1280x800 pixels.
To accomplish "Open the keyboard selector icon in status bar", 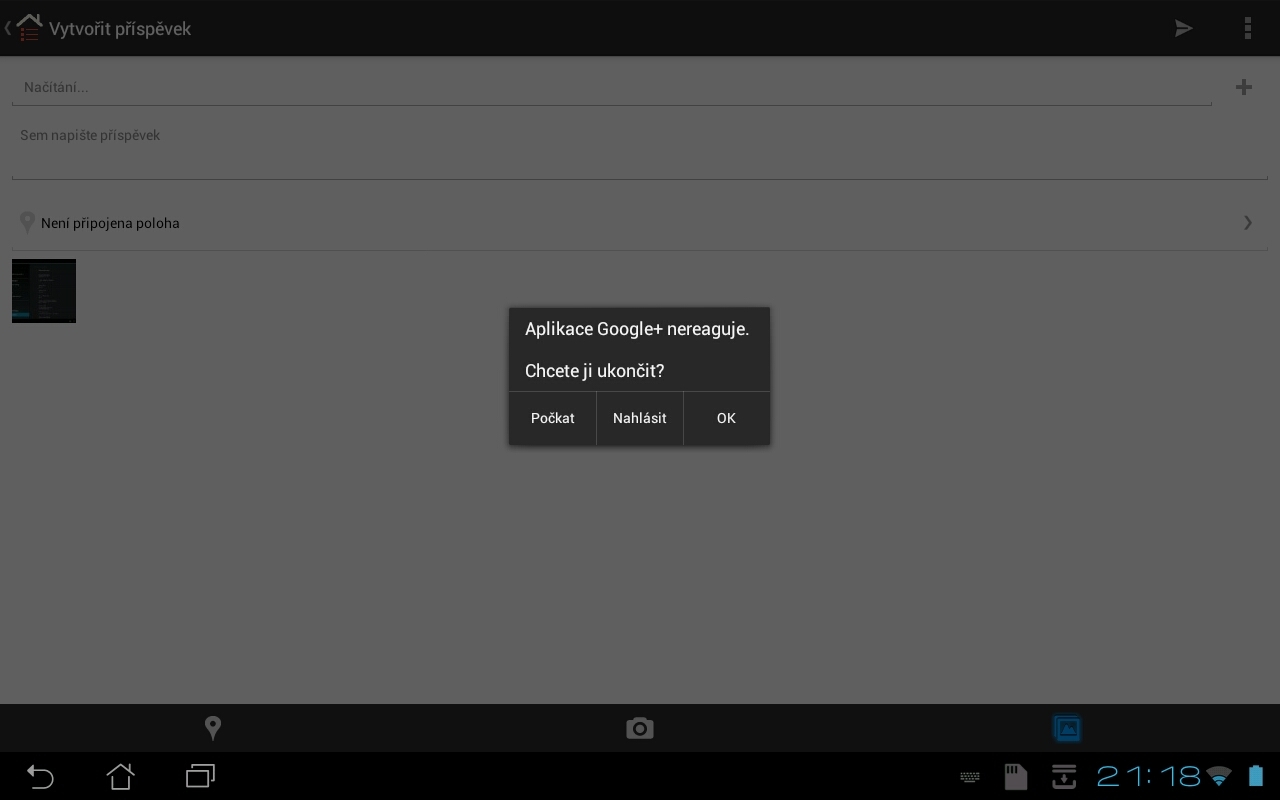I will point(969,777).
